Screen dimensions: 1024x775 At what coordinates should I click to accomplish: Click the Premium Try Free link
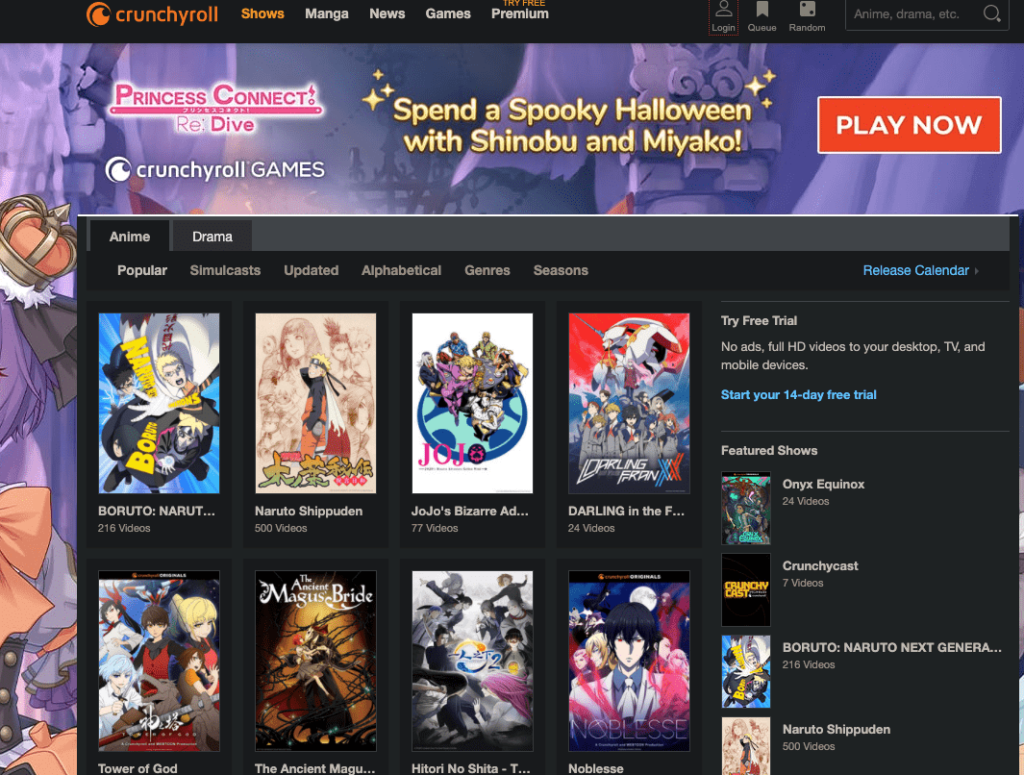click(x=519, y=14)
